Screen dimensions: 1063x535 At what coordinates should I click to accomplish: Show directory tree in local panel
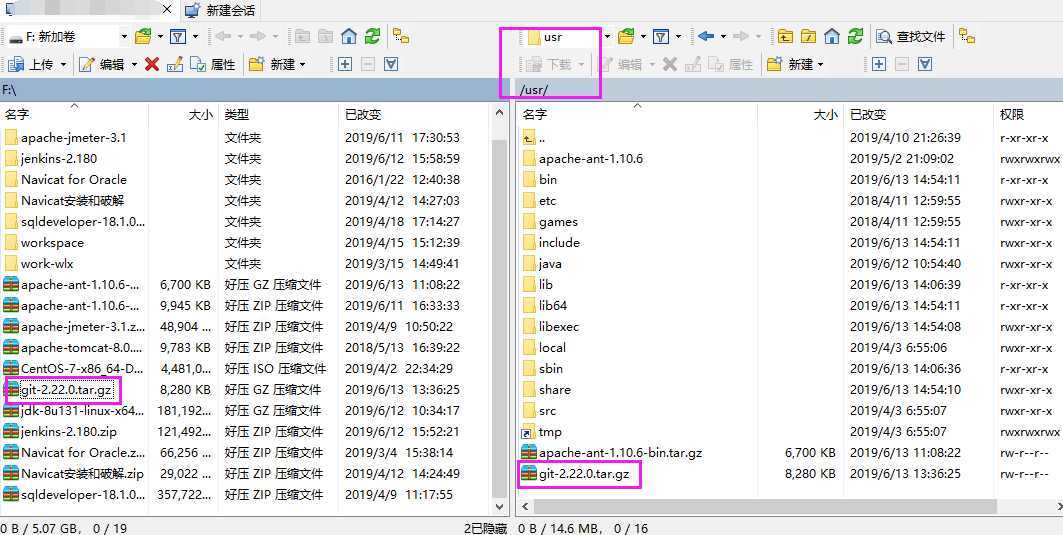(x=401, y=36)
